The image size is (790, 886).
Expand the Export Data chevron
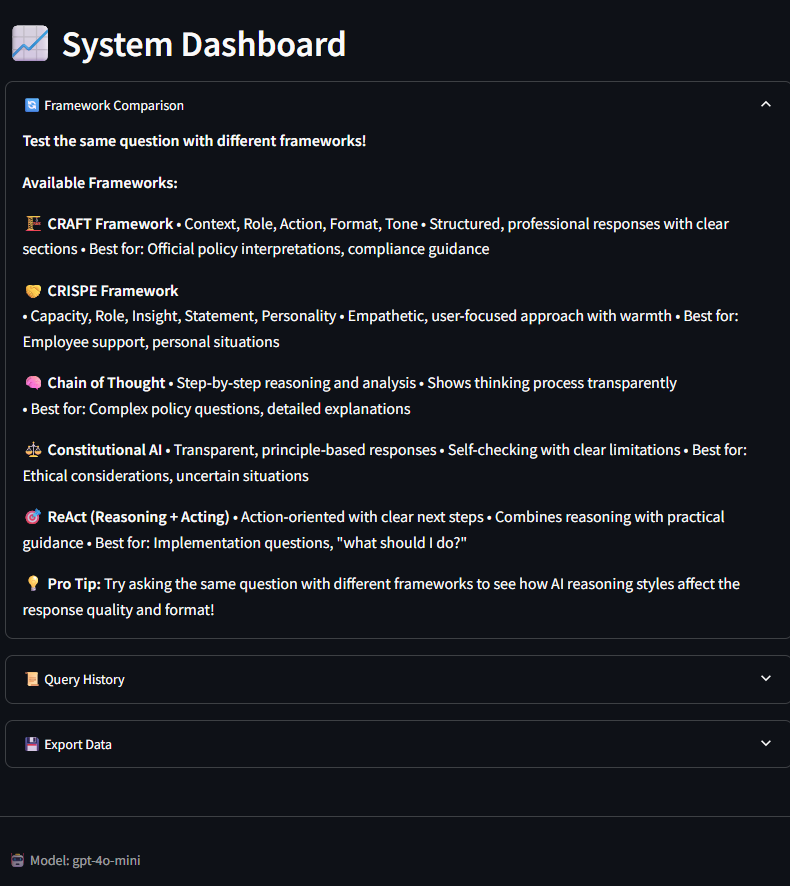coord(766,744)
